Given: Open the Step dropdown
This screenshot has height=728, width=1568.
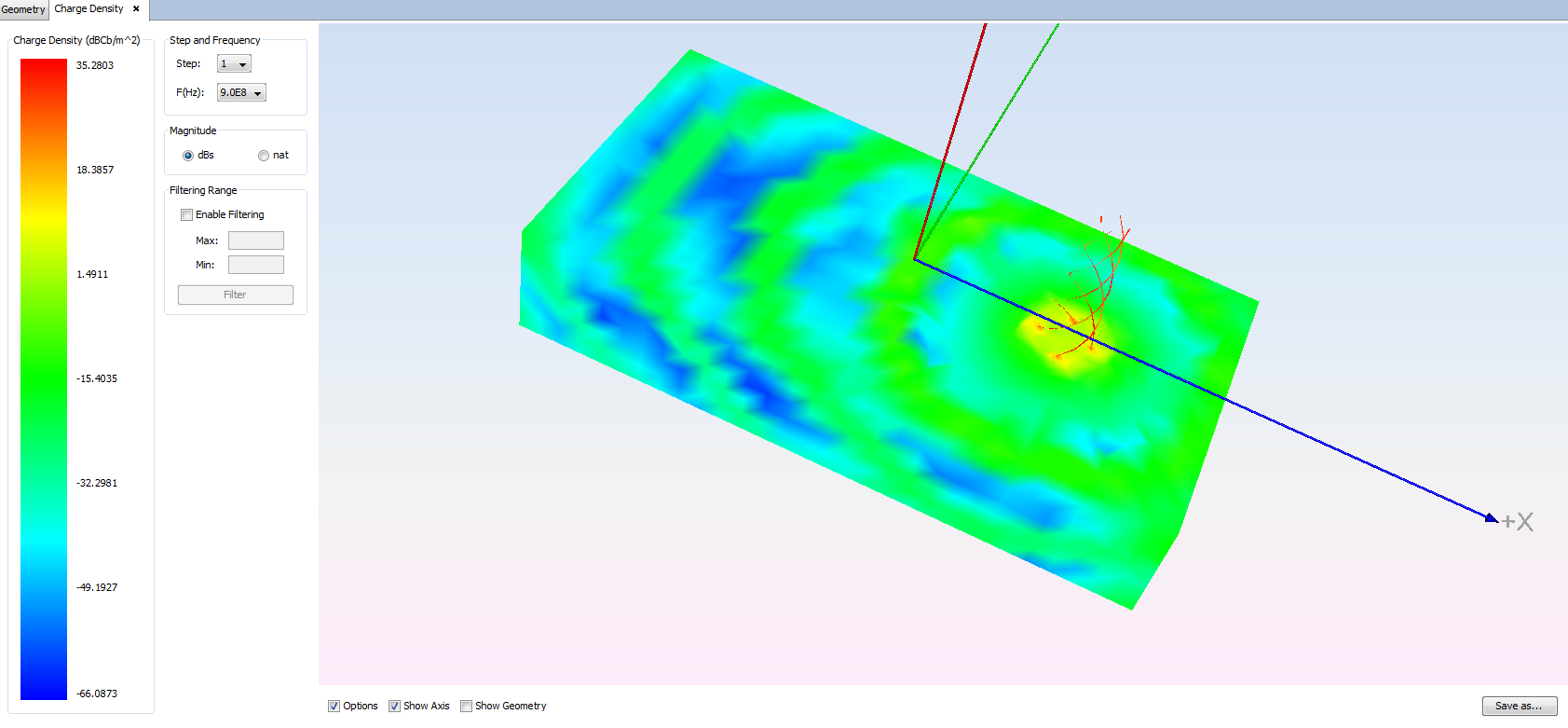Looking at the screenshot, I should (234, 64).
